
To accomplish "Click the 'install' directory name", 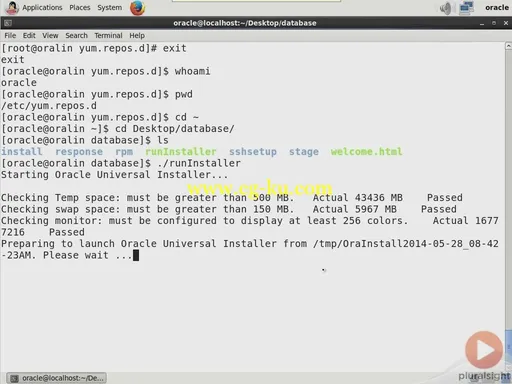I will 22,152.
